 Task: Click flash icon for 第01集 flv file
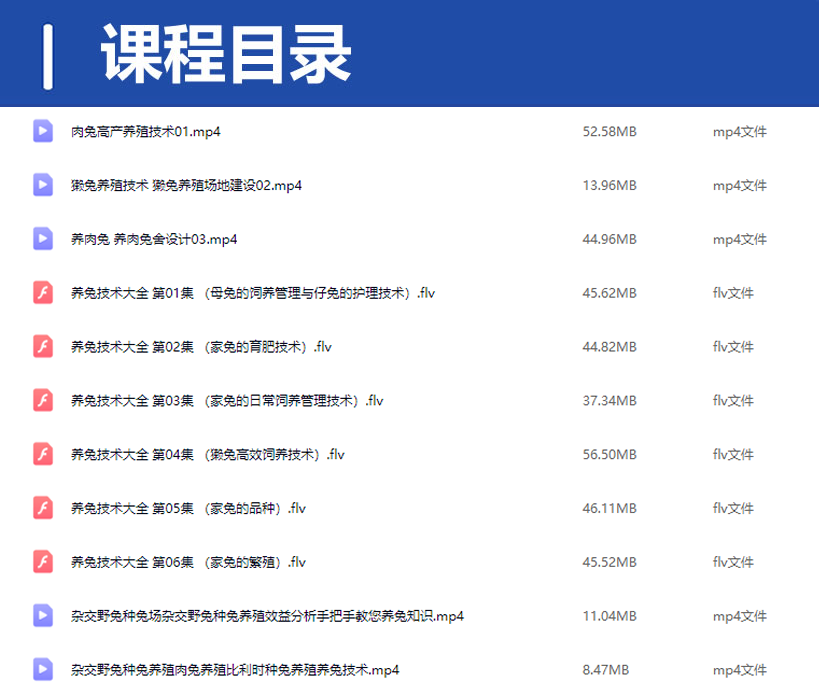43,292
